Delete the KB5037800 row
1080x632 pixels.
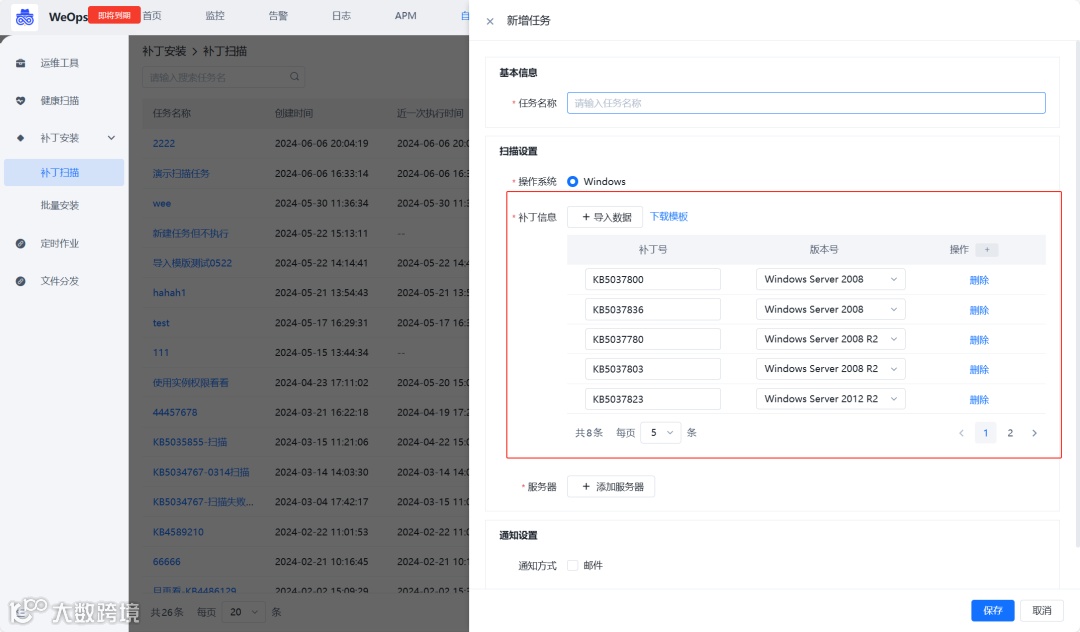(979, 280)
